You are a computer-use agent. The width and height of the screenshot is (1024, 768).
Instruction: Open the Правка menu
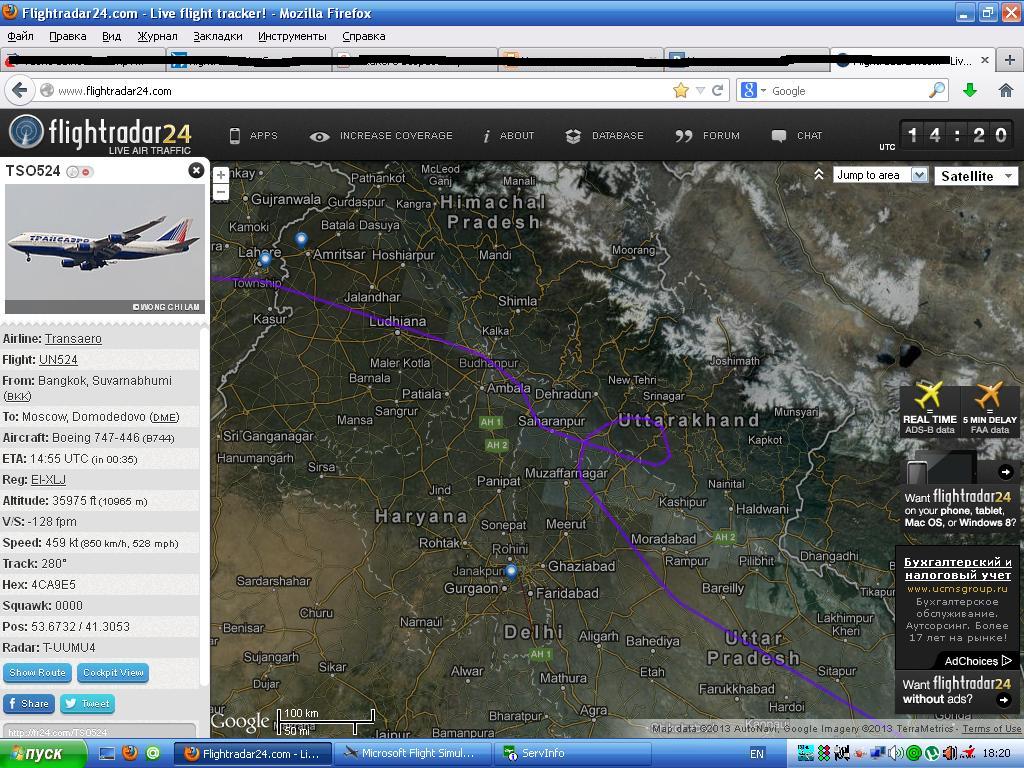click(x=68, y=36)
